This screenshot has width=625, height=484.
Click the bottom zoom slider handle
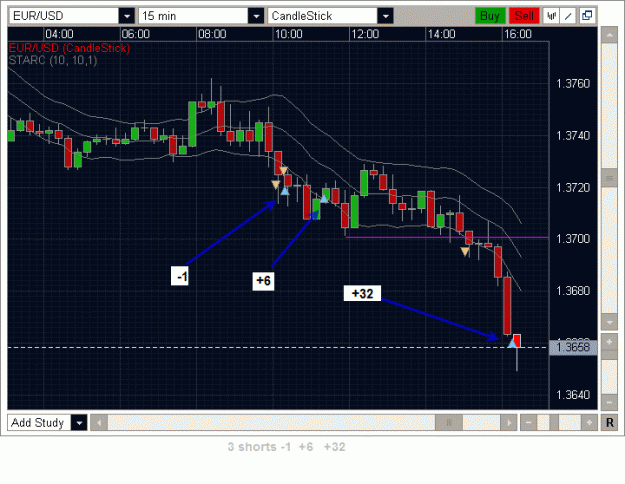point(554,423)
